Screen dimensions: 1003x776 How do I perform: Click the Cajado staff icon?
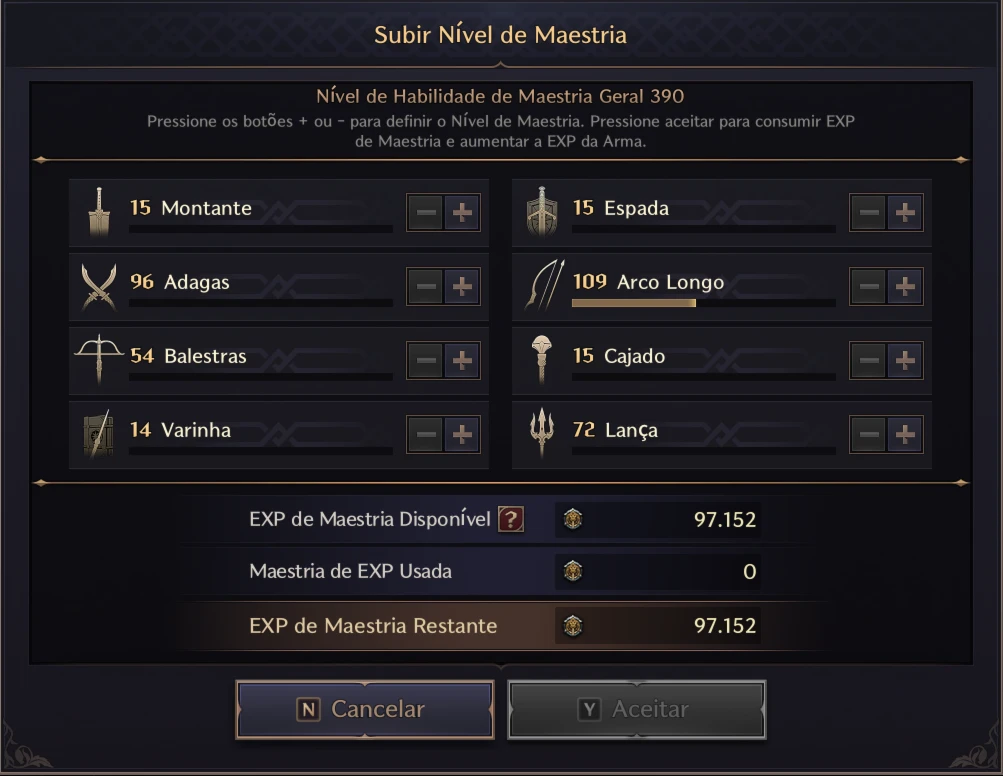pos(541,359)
